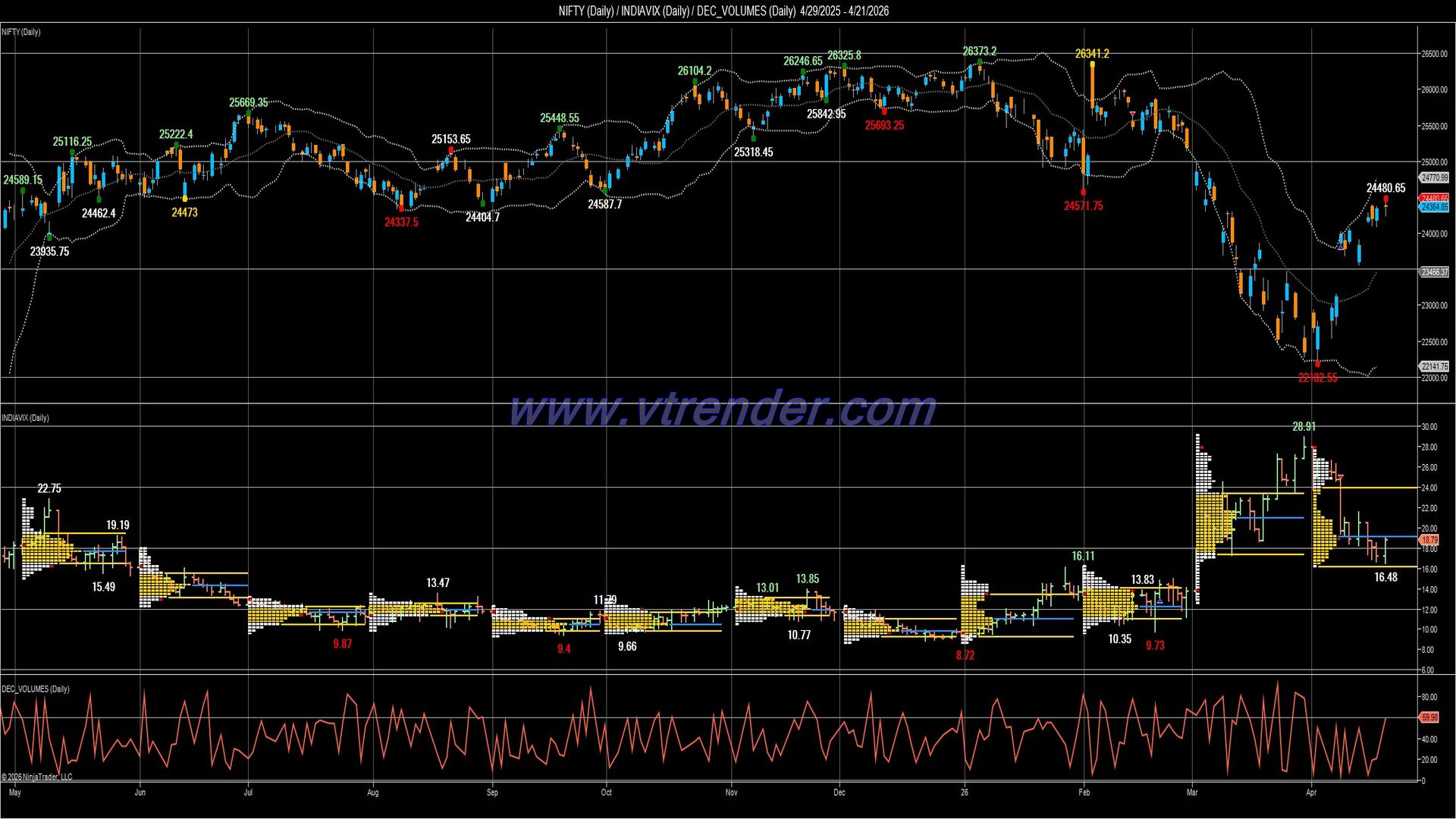This screenshot has height=819, width=1456.
Task: Select the red 24480.65 last price tag
Action: tap(1434, 199)
